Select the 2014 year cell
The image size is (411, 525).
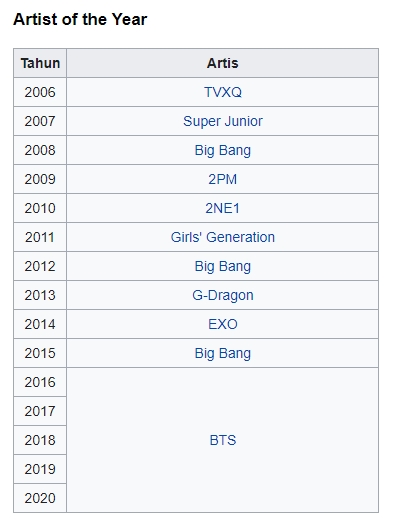pos(40,324)
